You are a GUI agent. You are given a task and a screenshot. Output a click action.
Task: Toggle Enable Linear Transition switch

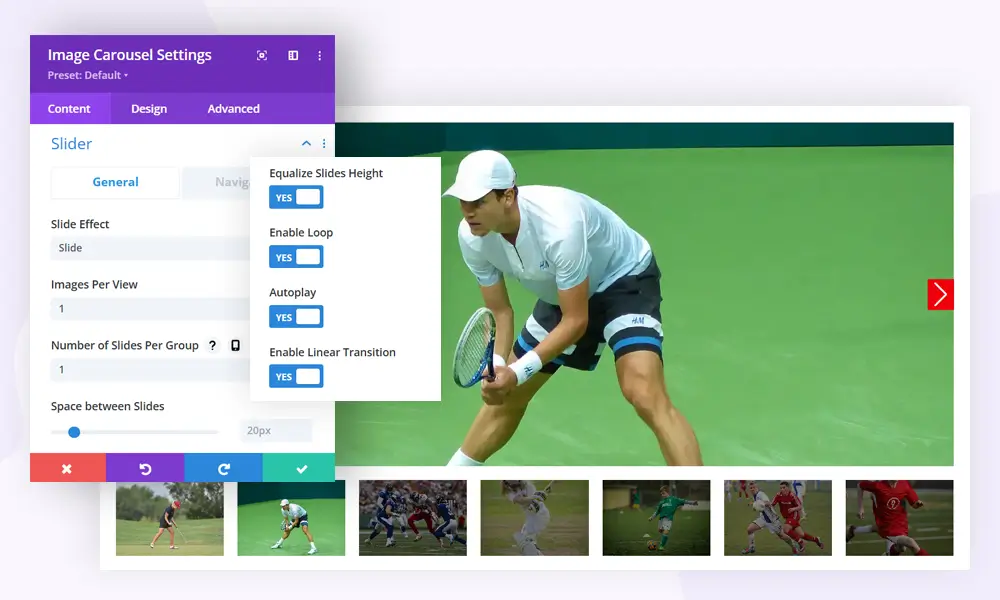(x=296, y=376)
